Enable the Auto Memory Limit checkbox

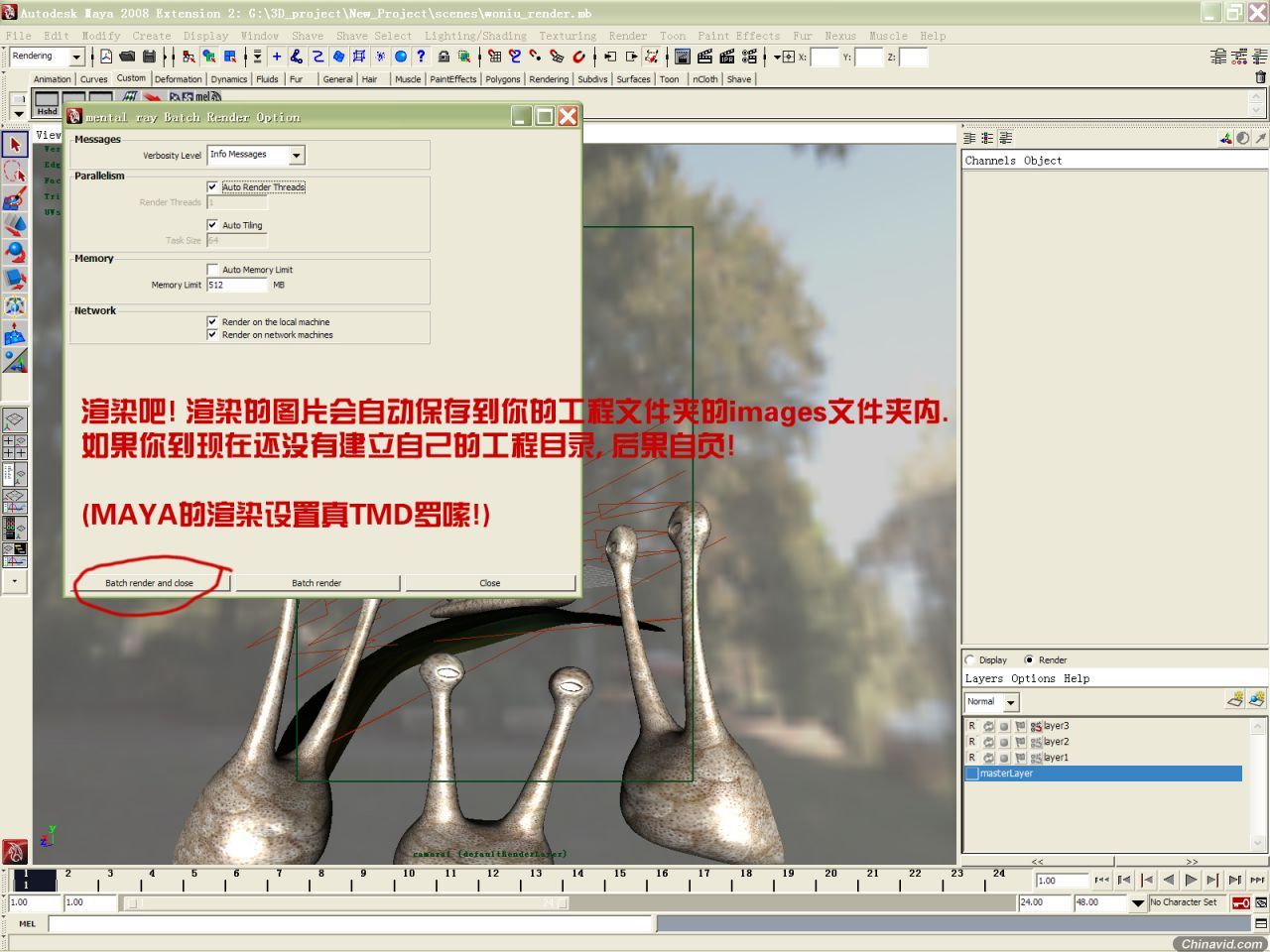click(x=212, y=270)
